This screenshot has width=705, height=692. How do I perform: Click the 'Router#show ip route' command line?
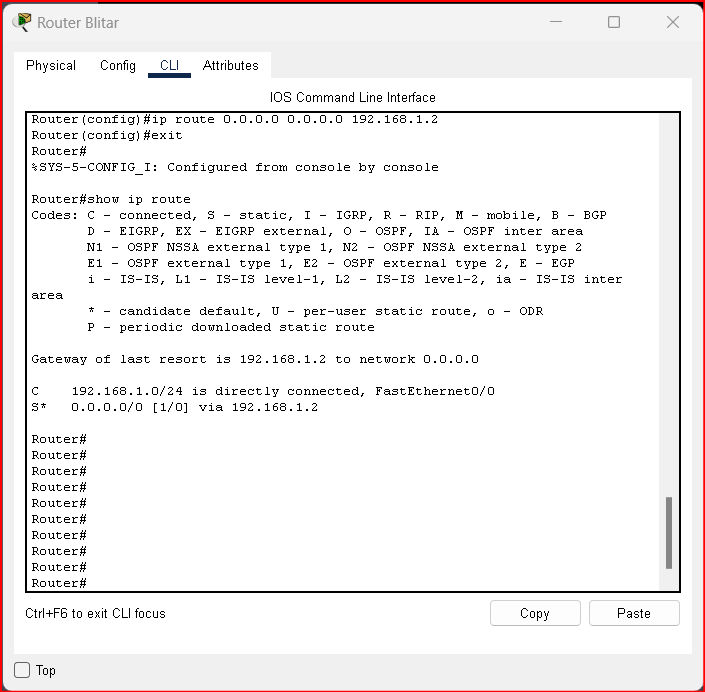pos(111,199)
